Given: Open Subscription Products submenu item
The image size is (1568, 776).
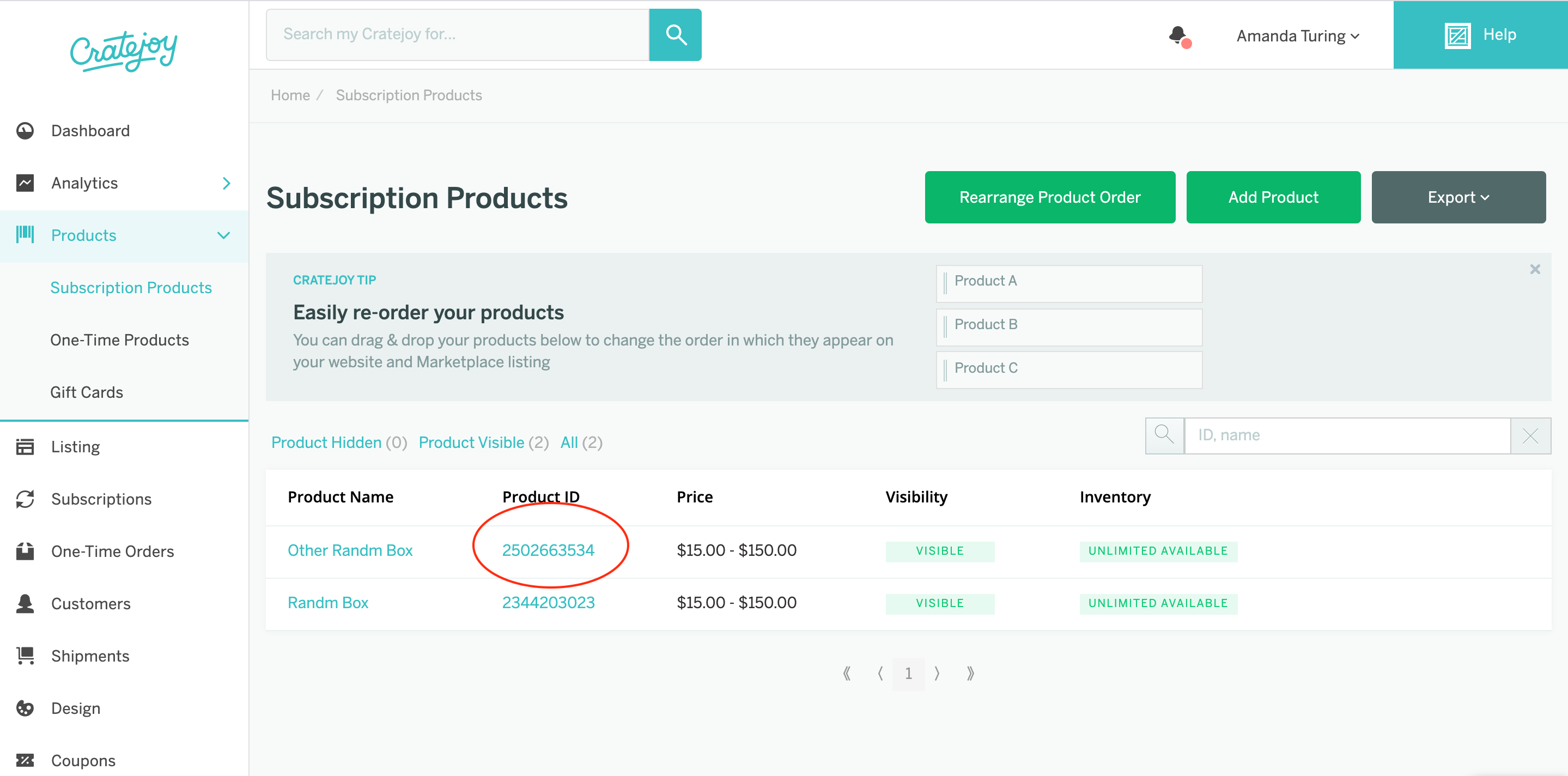Looking at the screenshot, I should pos(131,288).
